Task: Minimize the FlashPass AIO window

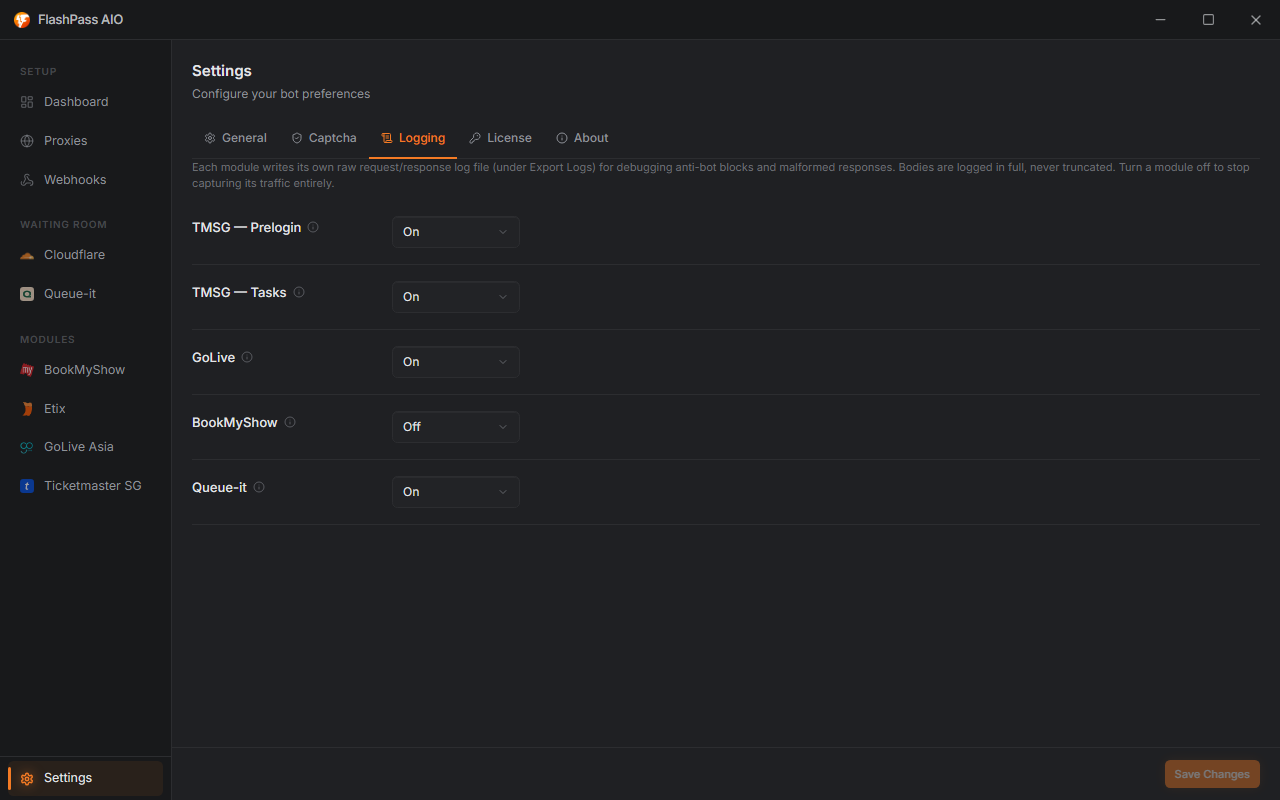Action: click(1161, 20)
